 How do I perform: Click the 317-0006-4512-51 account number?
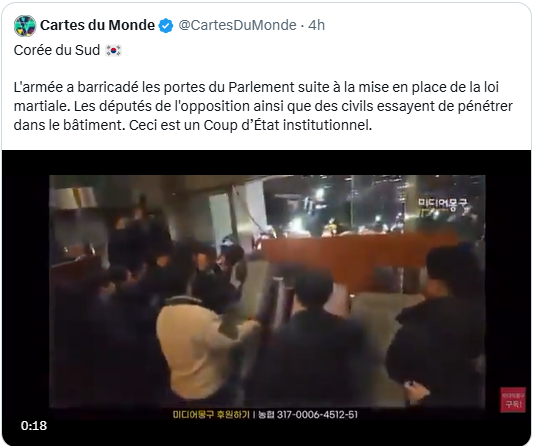317,414
